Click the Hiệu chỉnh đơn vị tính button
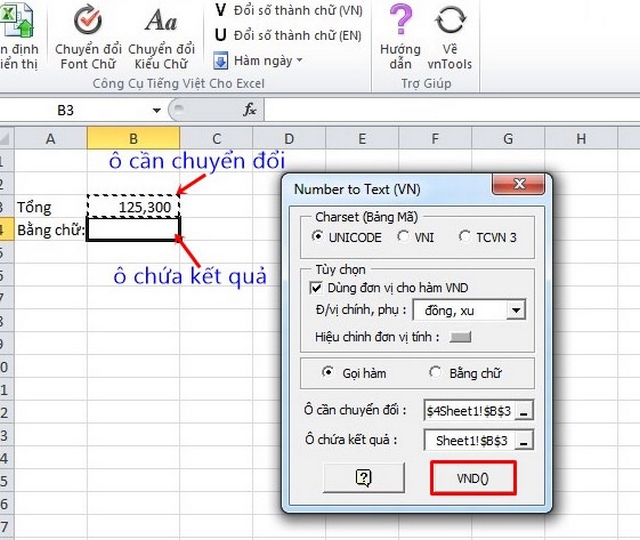The image size is (640, 540). pyautogui.click(x=460, y=337)
